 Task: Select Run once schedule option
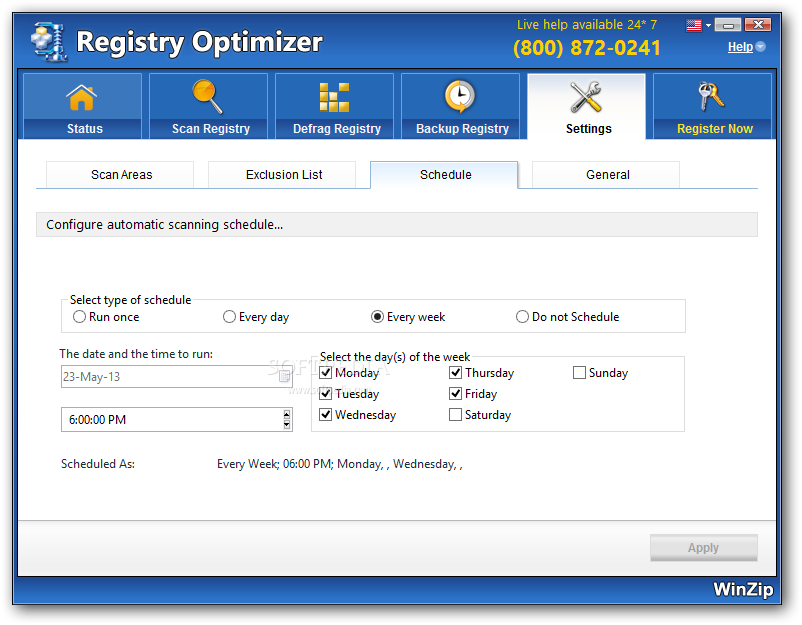point(79,317)
